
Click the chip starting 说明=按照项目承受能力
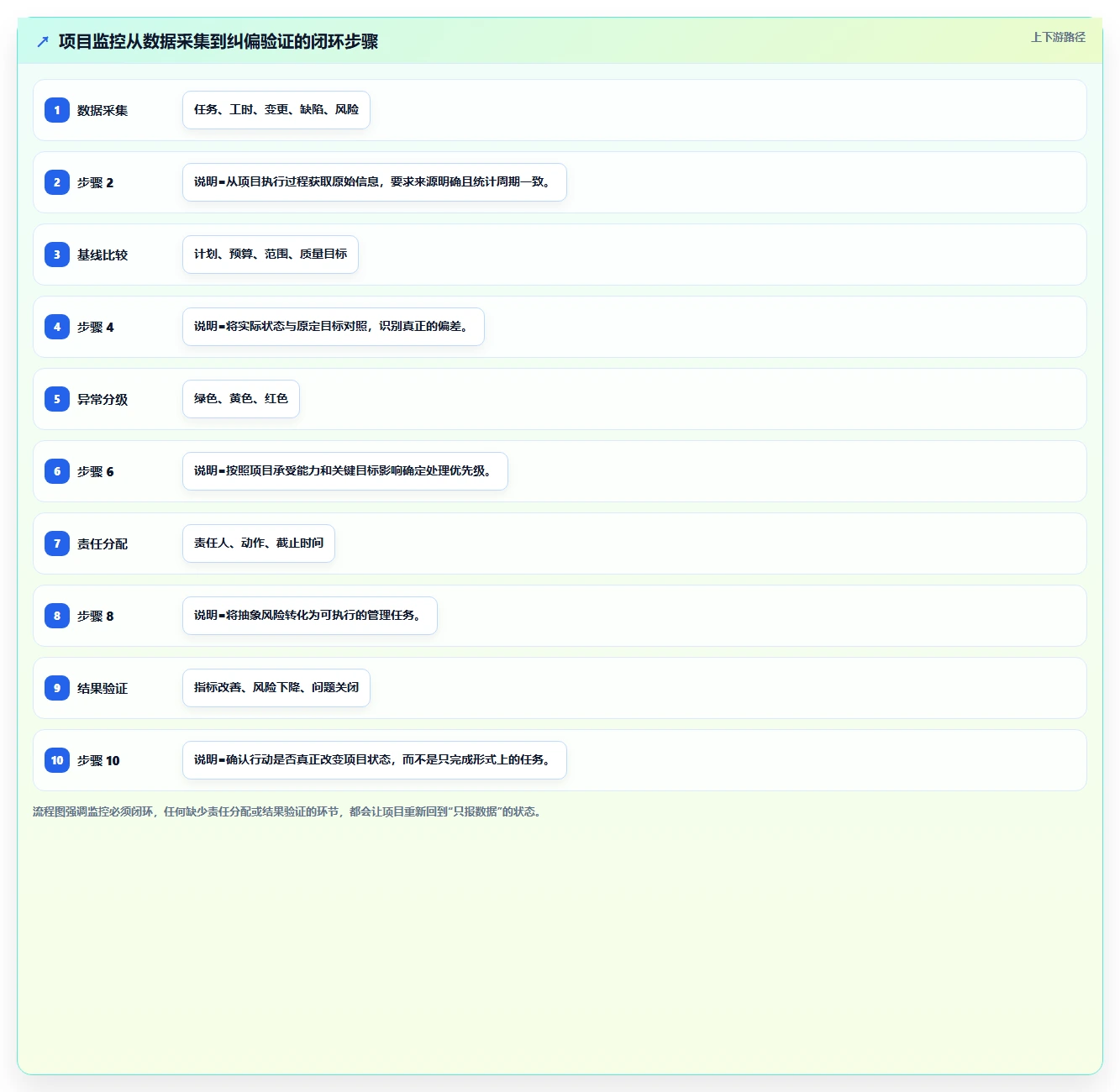tap(345, 471)
